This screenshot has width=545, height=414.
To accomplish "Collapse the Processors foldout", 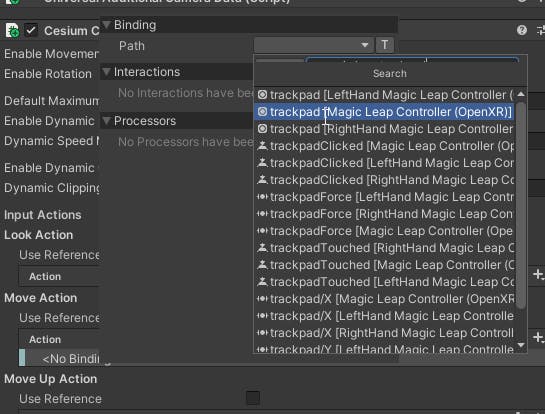I will pos(106,121).
